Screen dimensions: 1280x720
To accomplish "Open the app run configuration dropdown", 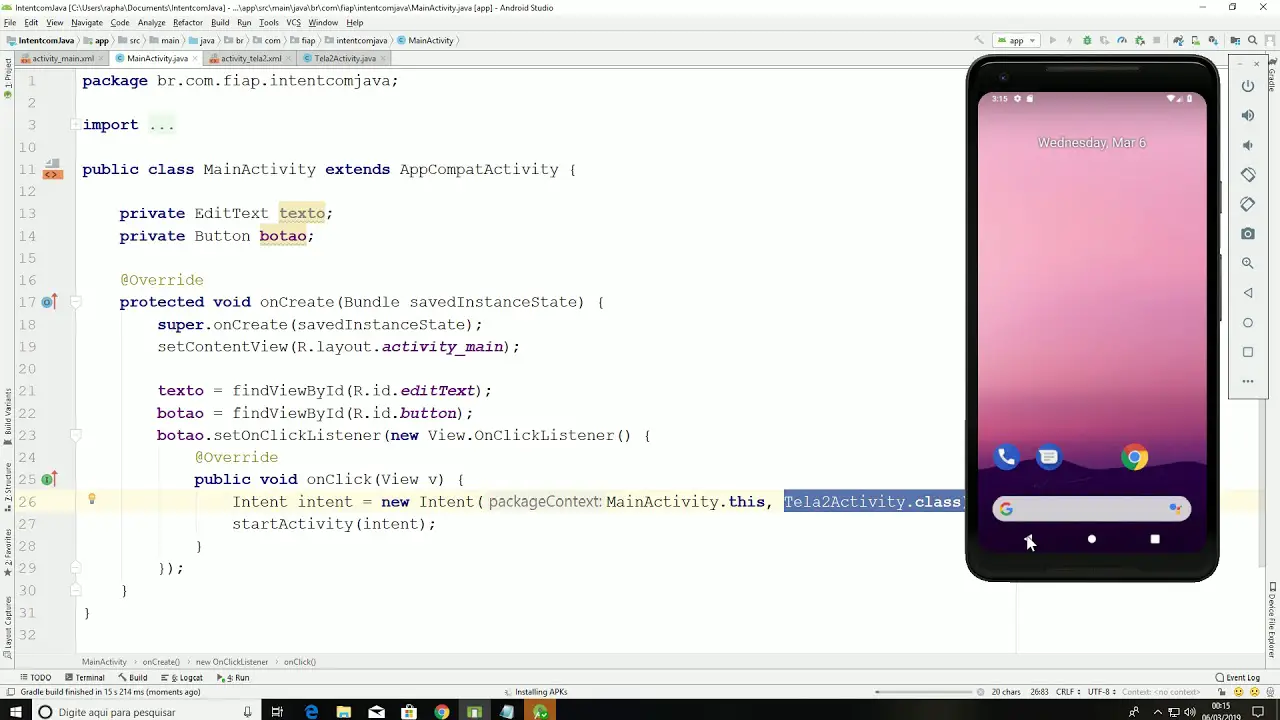I will [1016, 41].
